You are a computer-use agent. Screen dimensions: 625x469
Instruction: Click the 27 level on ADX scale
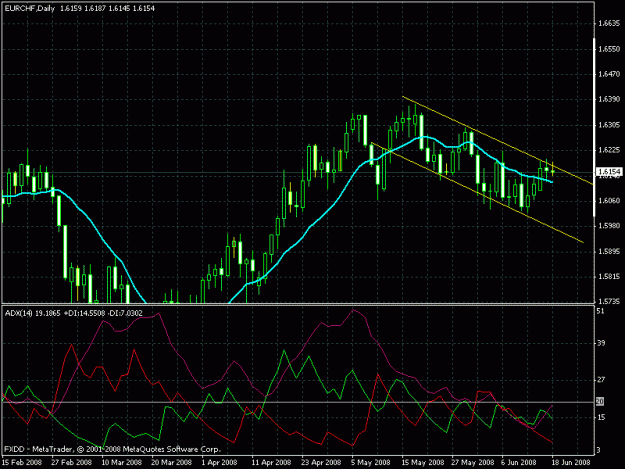coord(600,380)
